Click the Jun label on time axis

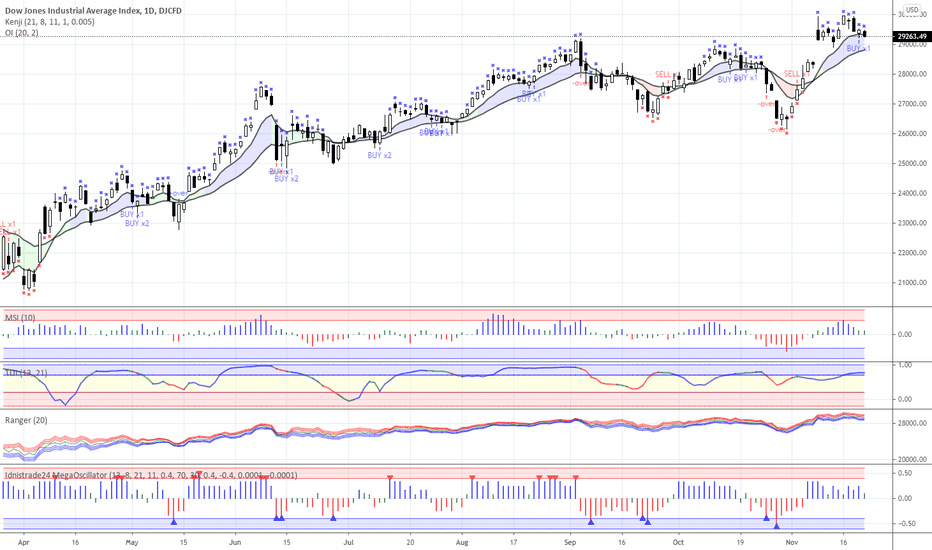[235, 542]
